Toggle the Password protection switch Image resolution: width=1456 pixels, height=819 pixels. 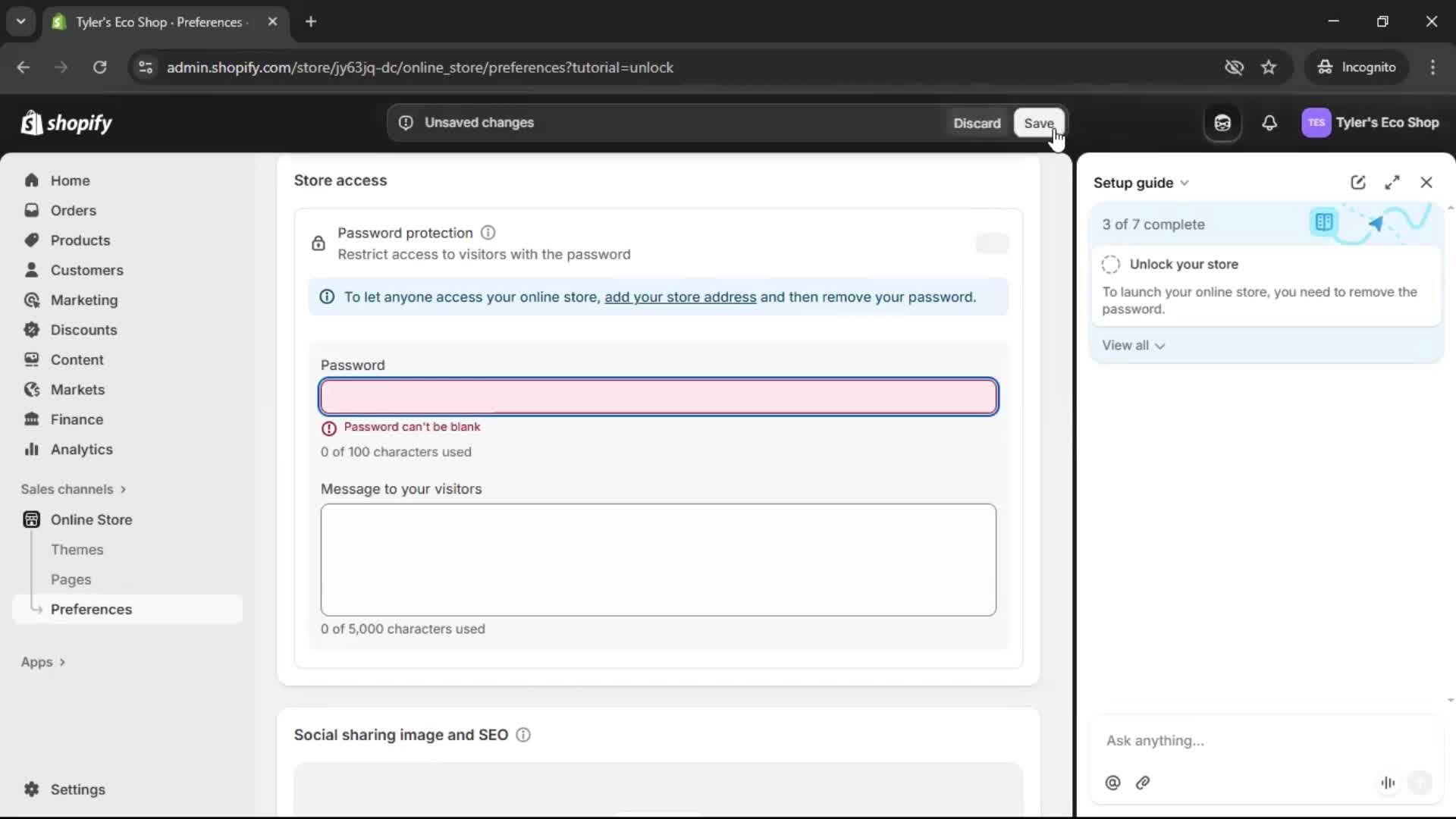[x=992, y=243]
